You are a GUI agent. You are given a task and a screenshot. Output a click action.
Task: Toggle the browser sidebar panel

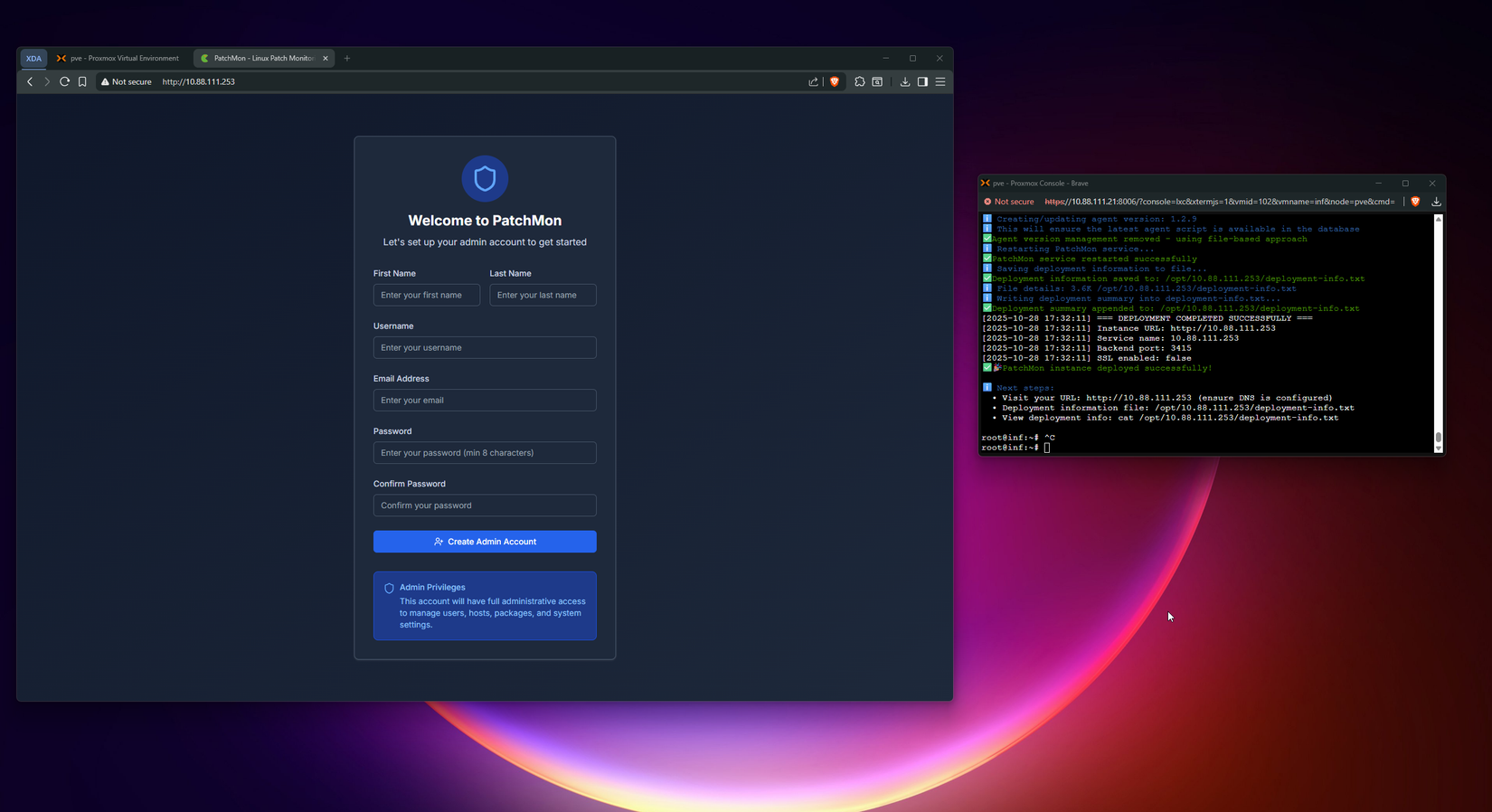click(922, 81)
